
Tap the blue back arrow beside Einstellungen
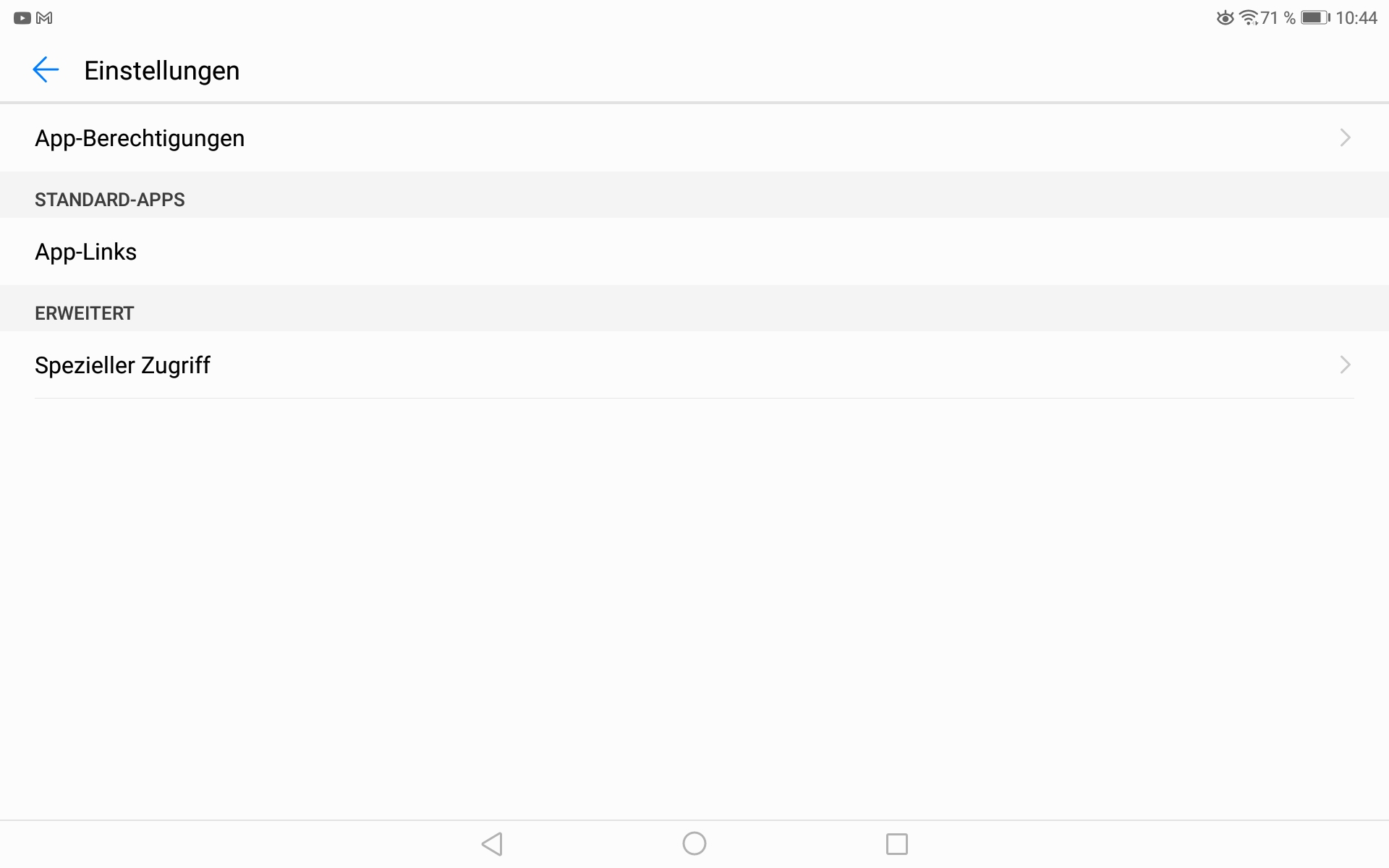click(x=46, y=70)
